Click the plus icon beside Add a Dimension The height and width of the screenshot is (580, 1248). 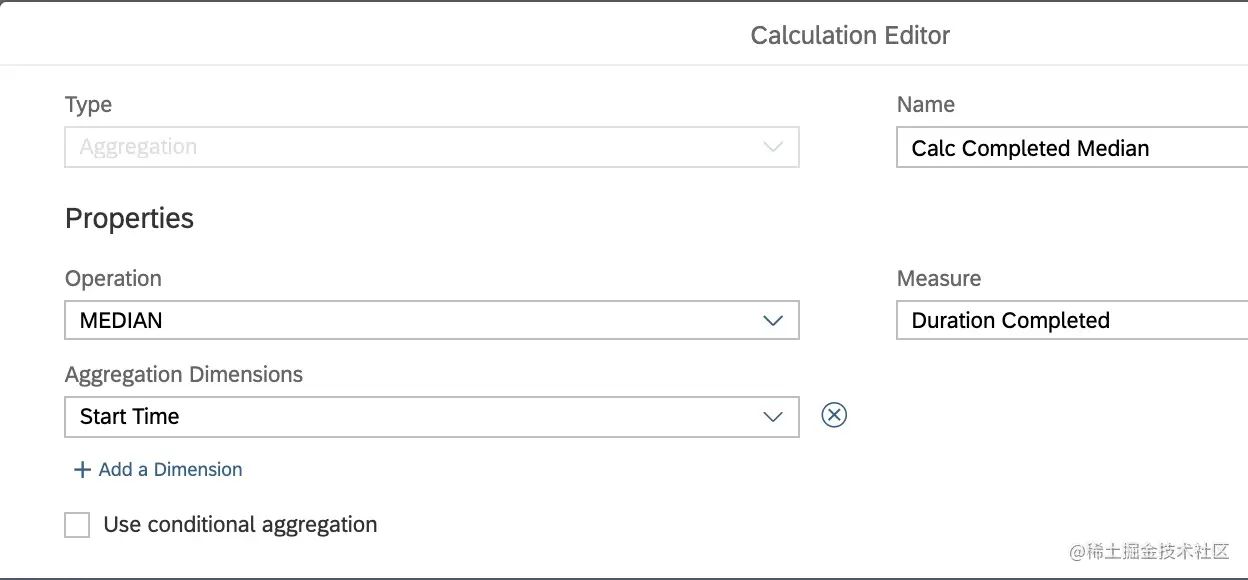pos(82,470)
